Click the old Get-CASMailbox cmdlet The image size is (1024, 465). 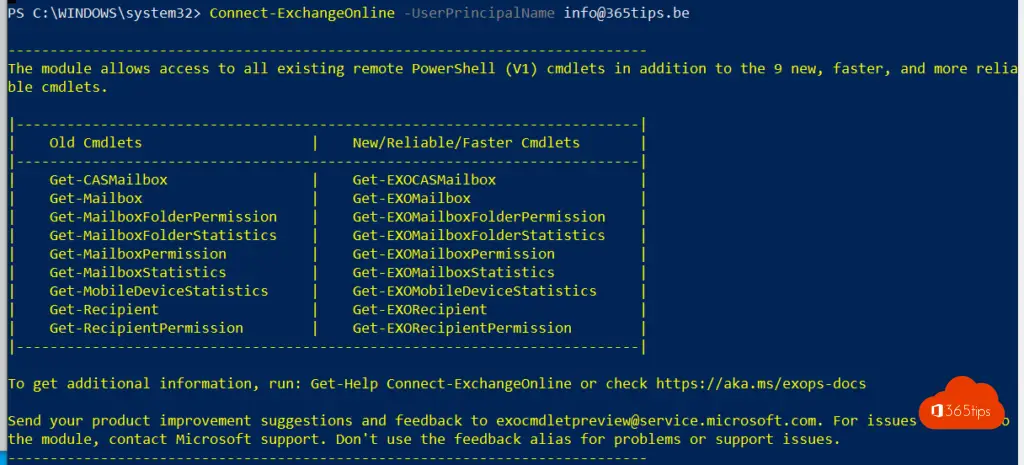click(x=108, y=180)
